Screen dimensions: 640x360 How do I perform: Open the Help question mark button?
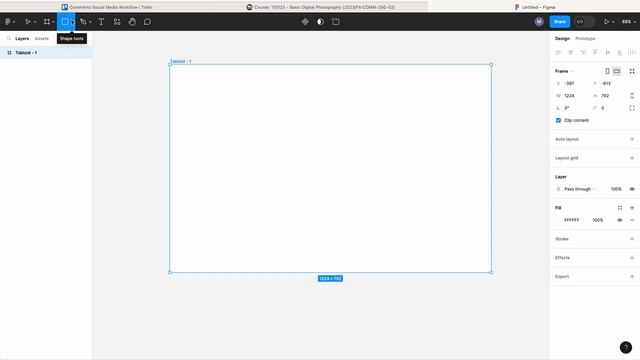[626, 347]
